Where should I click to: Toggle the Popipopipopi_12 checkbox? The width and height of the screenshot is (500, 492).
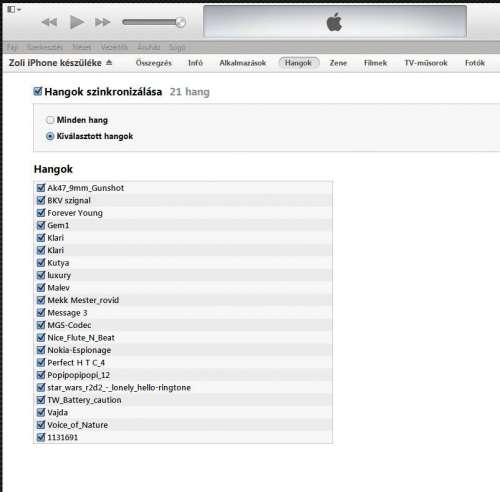pos(41,375)
